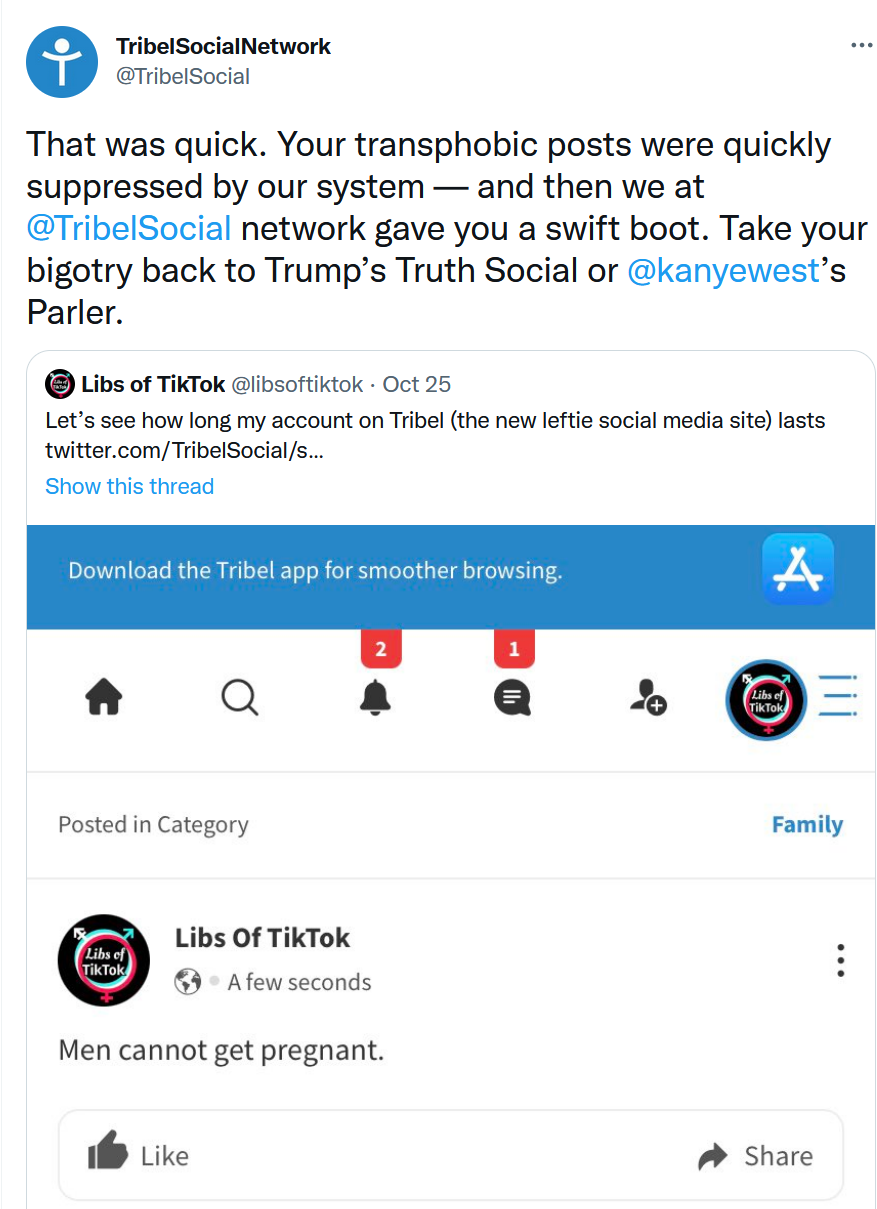Open the post's vertical three-dot options menu
The width and height of the screenshot is (877, 1209).
[841, 960]
